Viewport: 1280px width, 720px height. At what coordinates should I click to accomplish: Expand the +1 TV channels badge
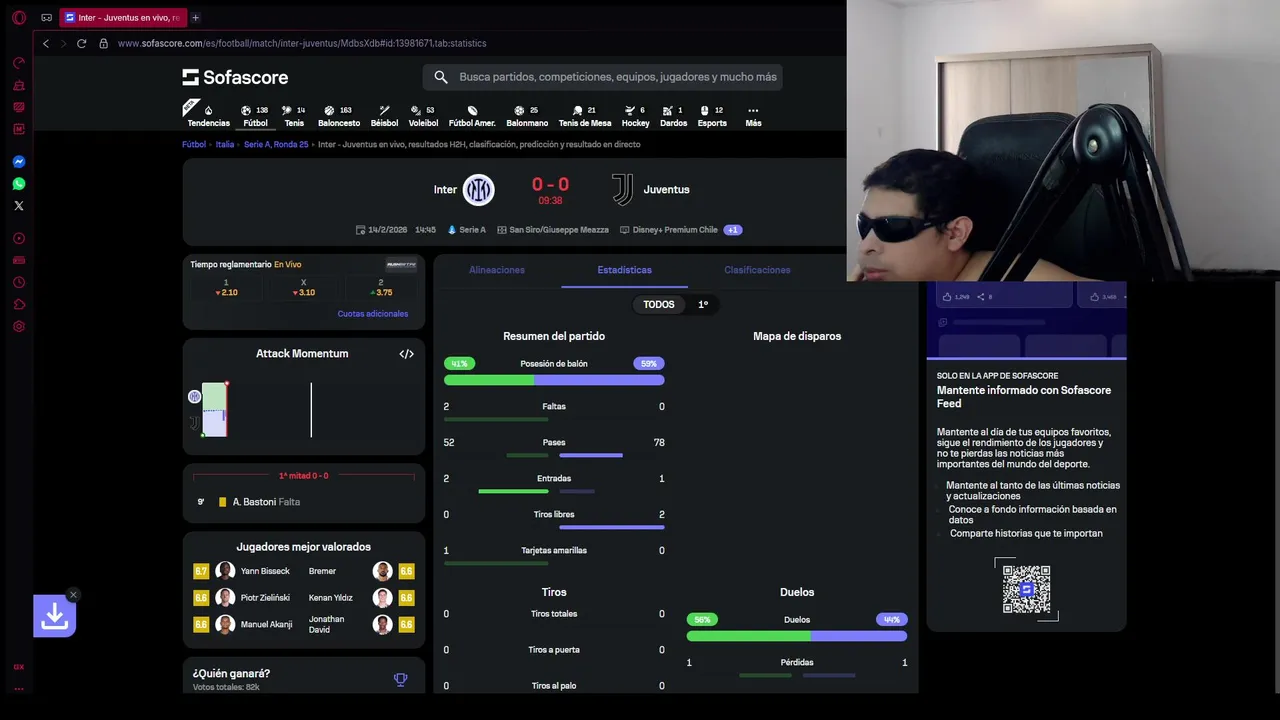tap(732, 230)
